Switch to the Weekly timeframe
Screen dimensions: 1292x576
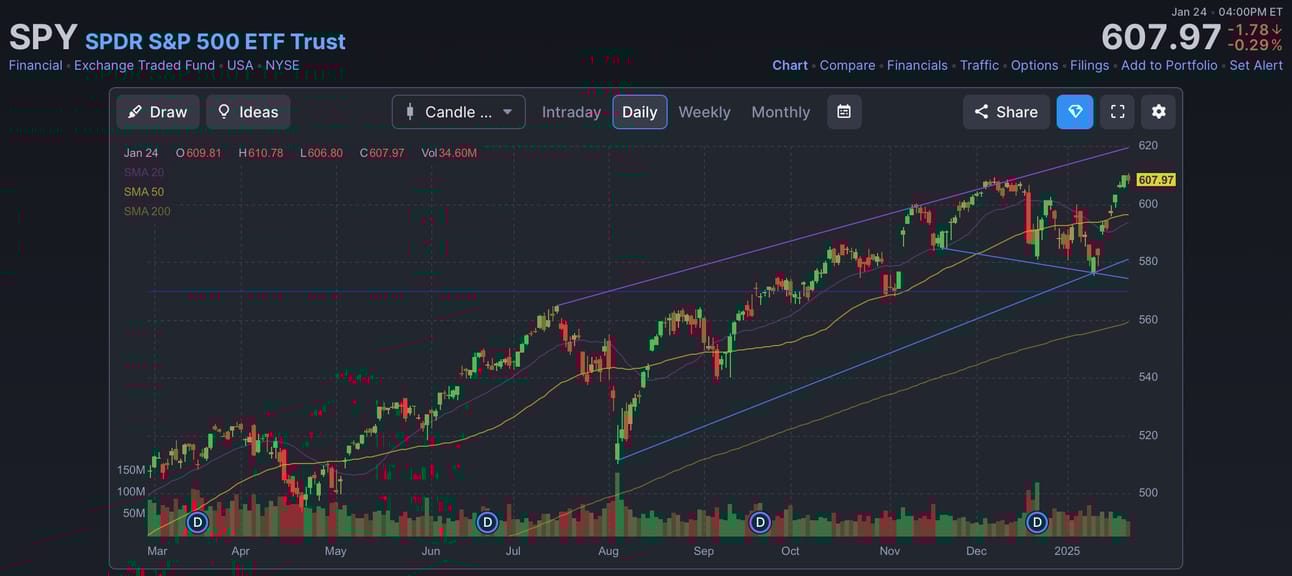704,112
